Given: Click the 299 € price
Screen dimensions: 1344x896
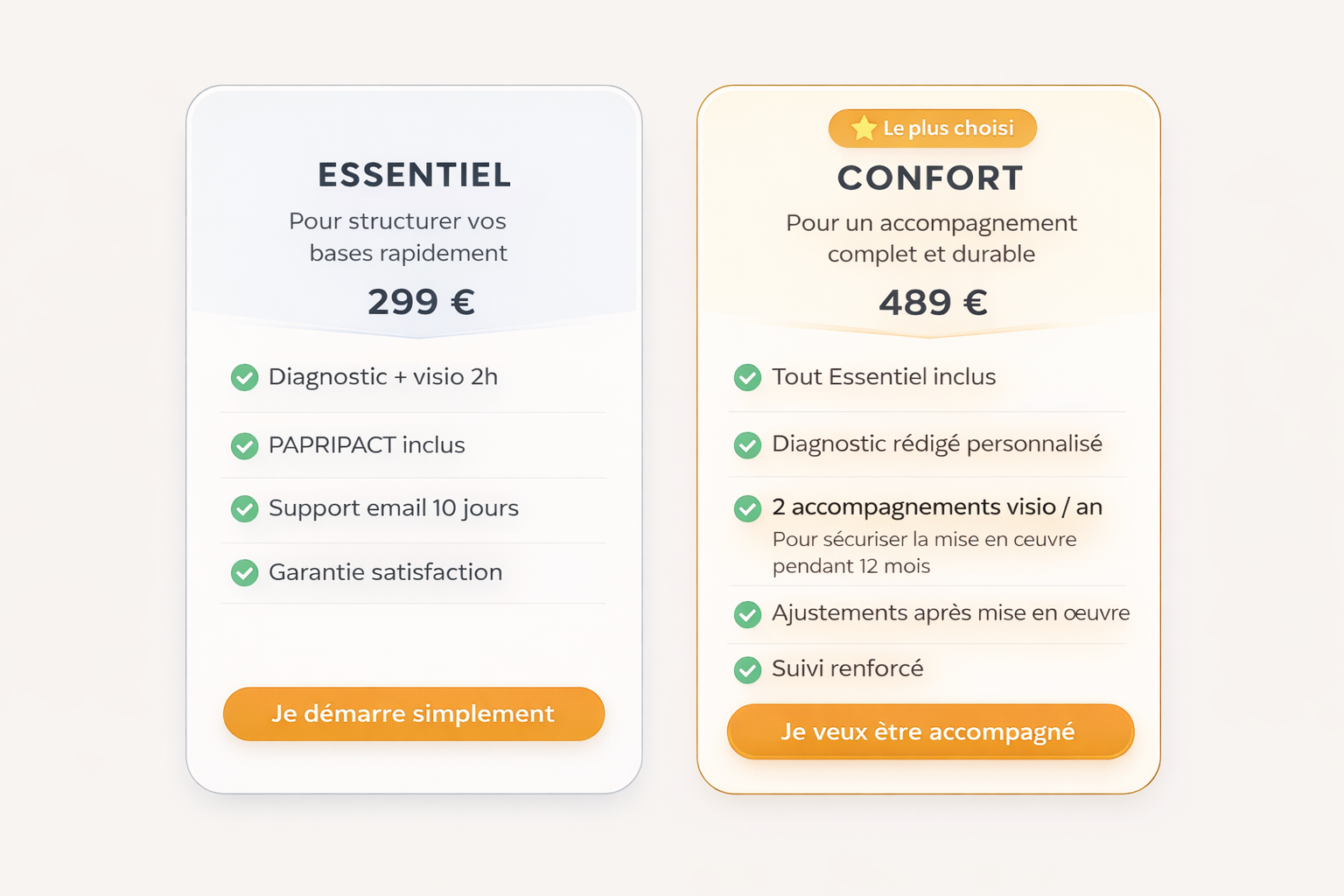Looking at the screenshot, I should [x=421, y=302].
